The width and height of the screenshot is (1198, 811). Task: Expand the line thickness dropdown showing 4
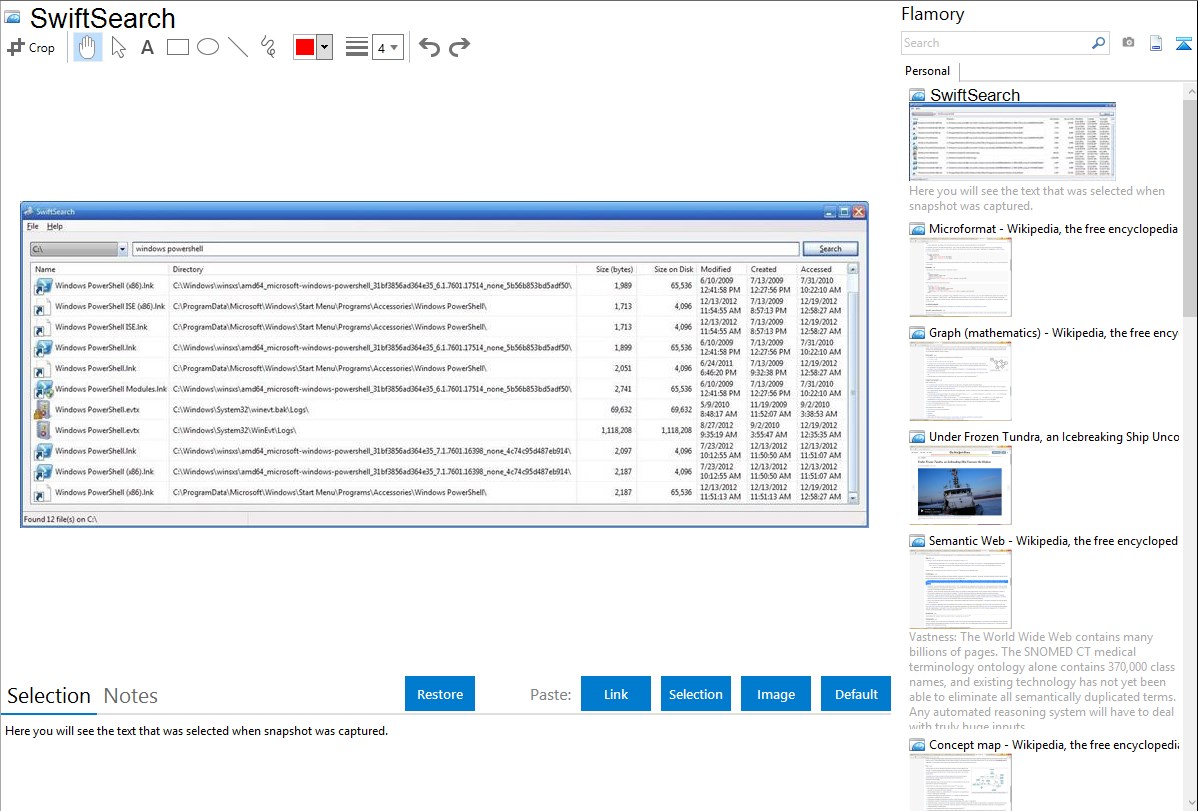394,48
